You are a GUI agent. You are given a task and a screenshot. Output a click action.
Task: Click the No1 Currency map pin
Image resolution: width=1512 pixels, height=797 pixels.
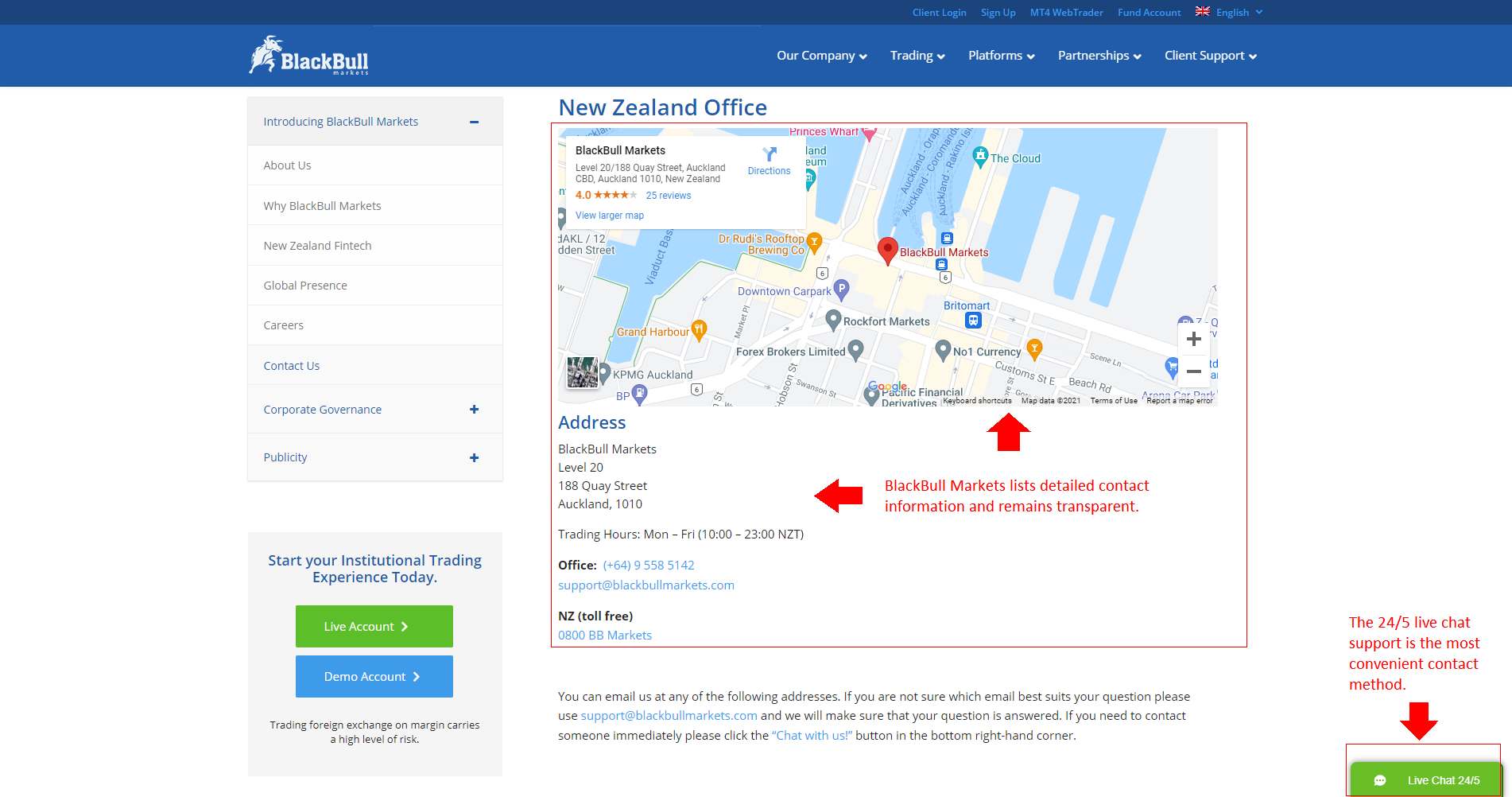[943, 350]
